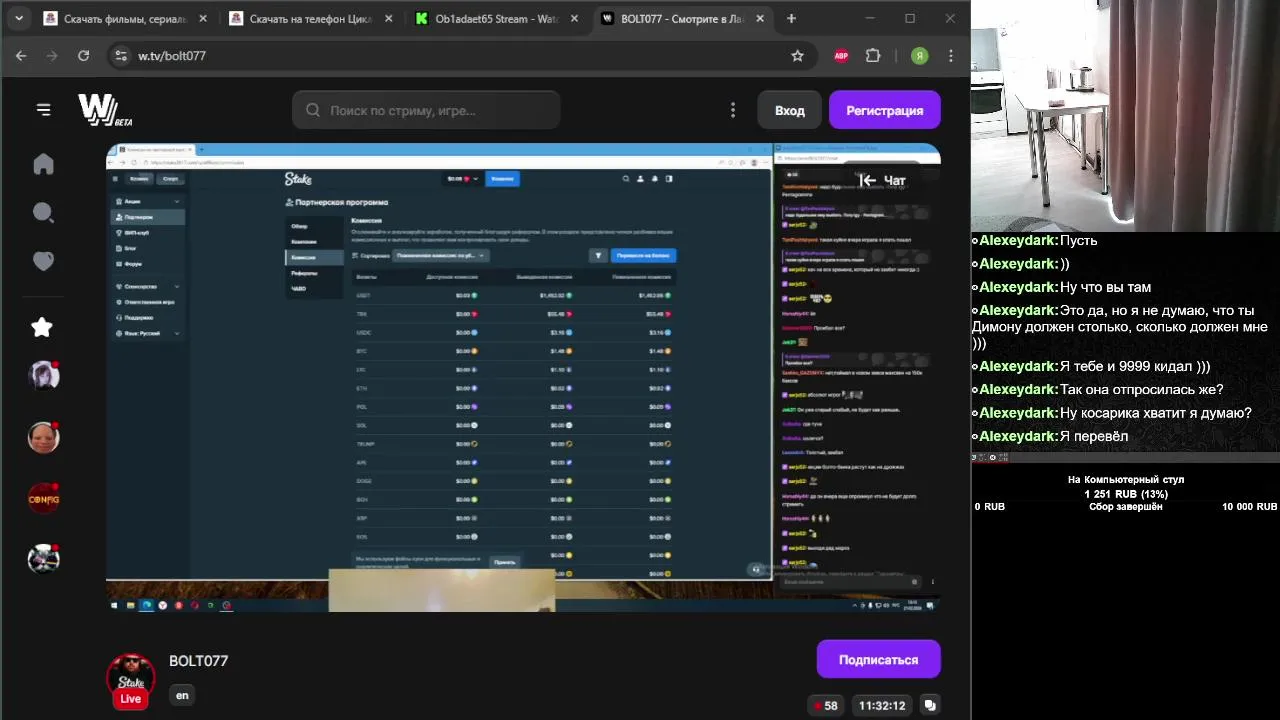Click the '1 251 RUB (13%)' goal amount

coord(1126,494)
